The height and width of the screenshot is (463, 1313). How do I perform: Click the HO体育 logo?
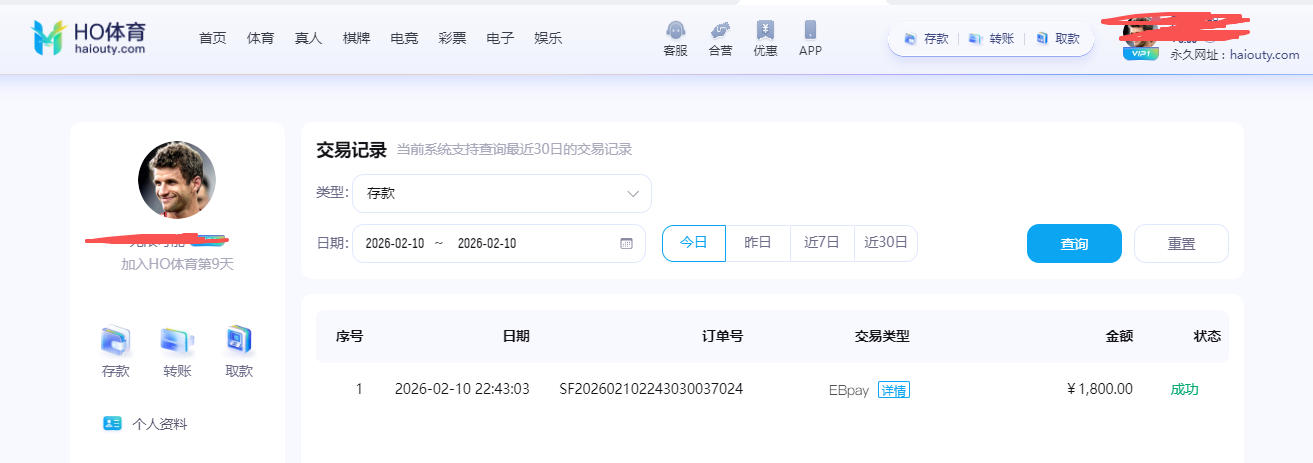tap(90, 37)
